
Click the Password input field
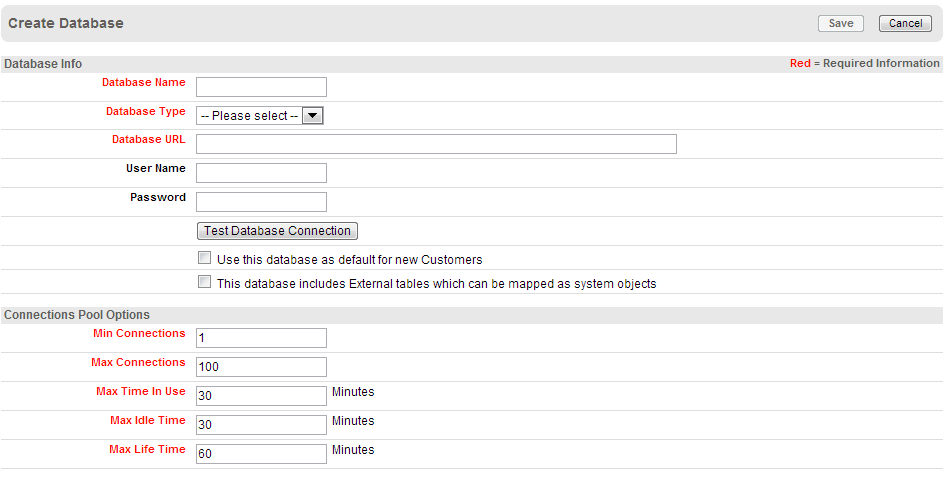[261, 202]
